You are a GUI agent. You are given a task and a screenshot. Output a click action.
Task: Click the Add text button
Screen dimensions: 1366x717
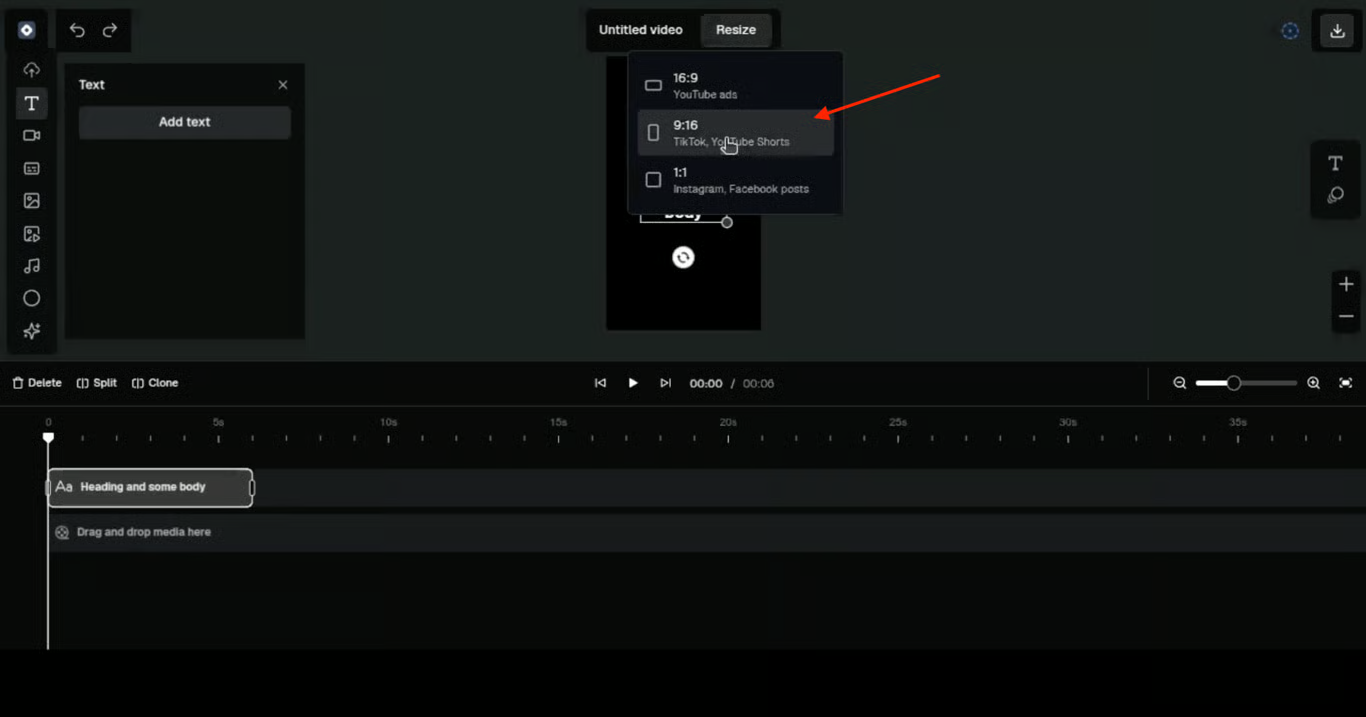(185, 122)
